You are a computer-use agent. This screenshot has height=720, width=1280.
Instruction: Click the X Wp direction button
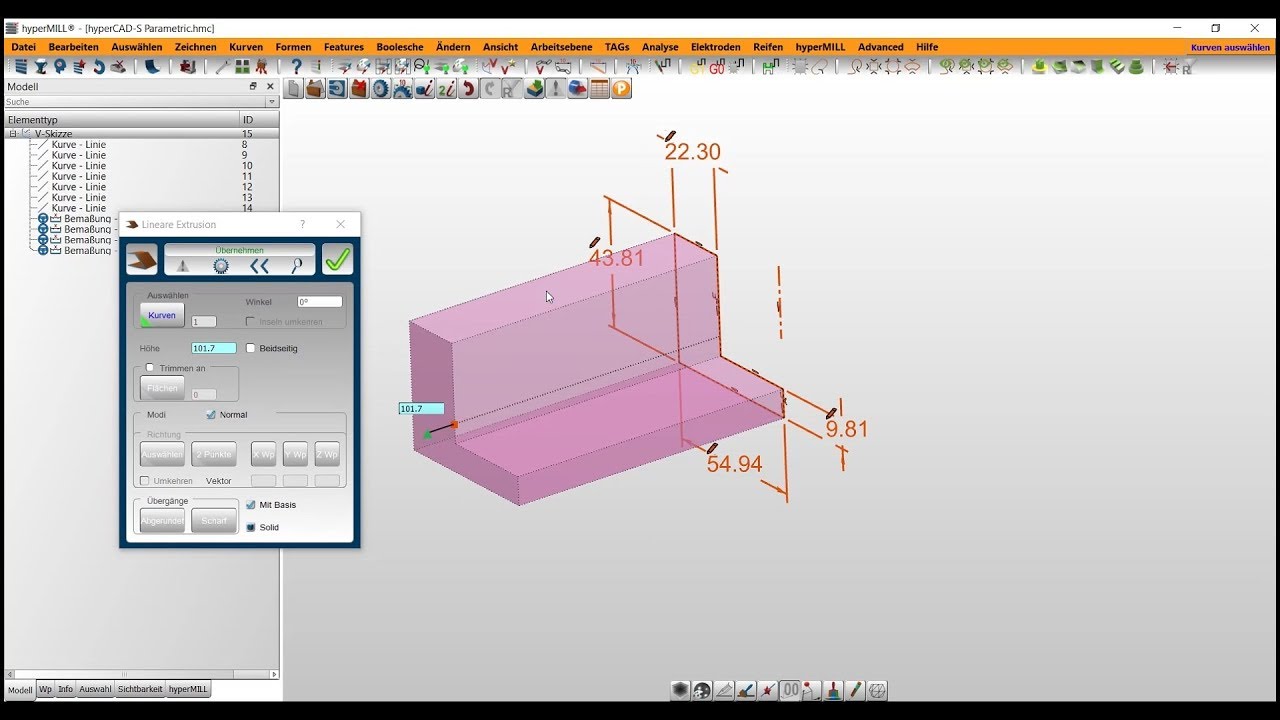tap(264, 454)
